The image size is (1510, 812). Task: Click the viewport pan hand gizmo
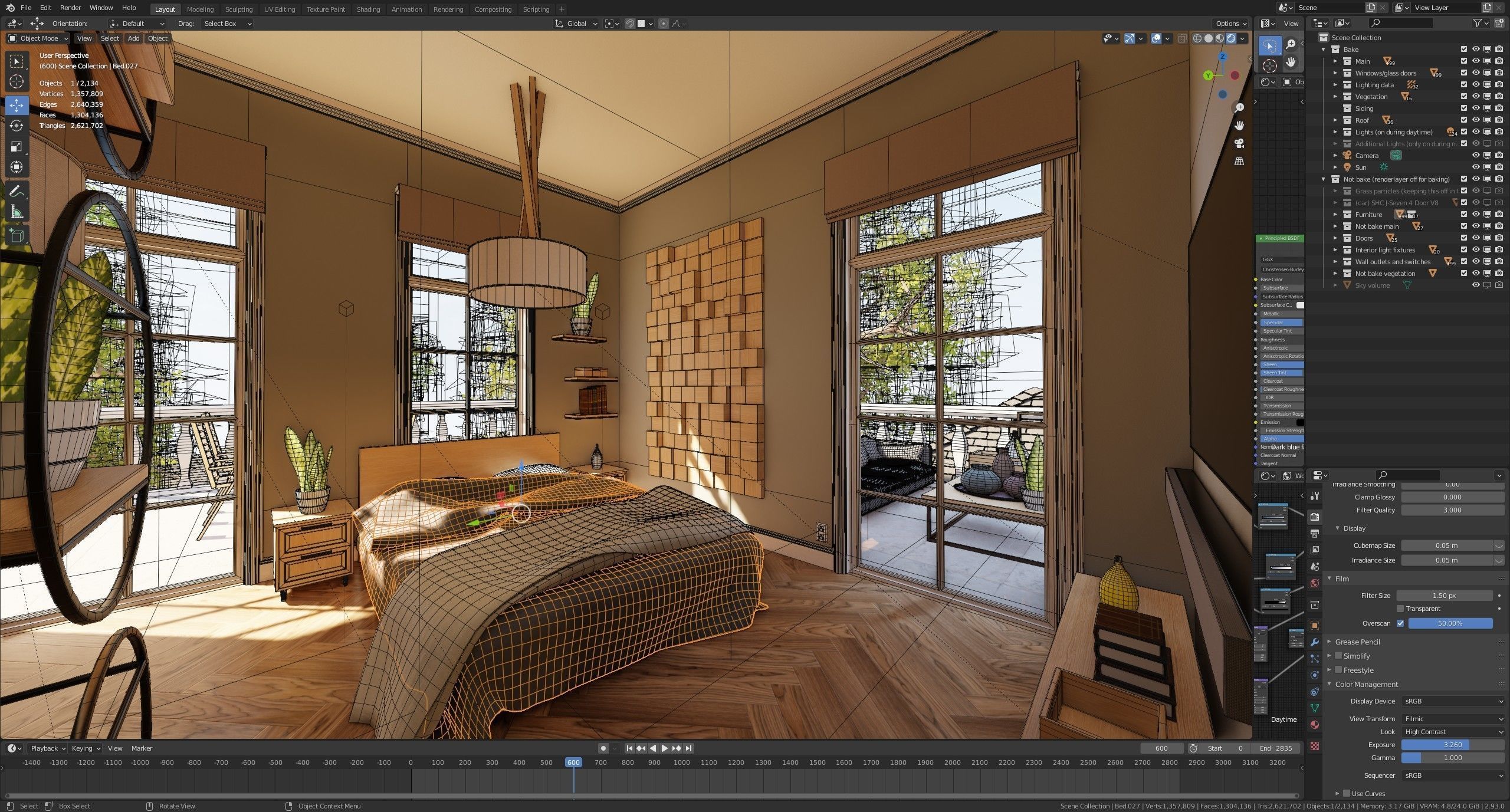(1239, 126)
